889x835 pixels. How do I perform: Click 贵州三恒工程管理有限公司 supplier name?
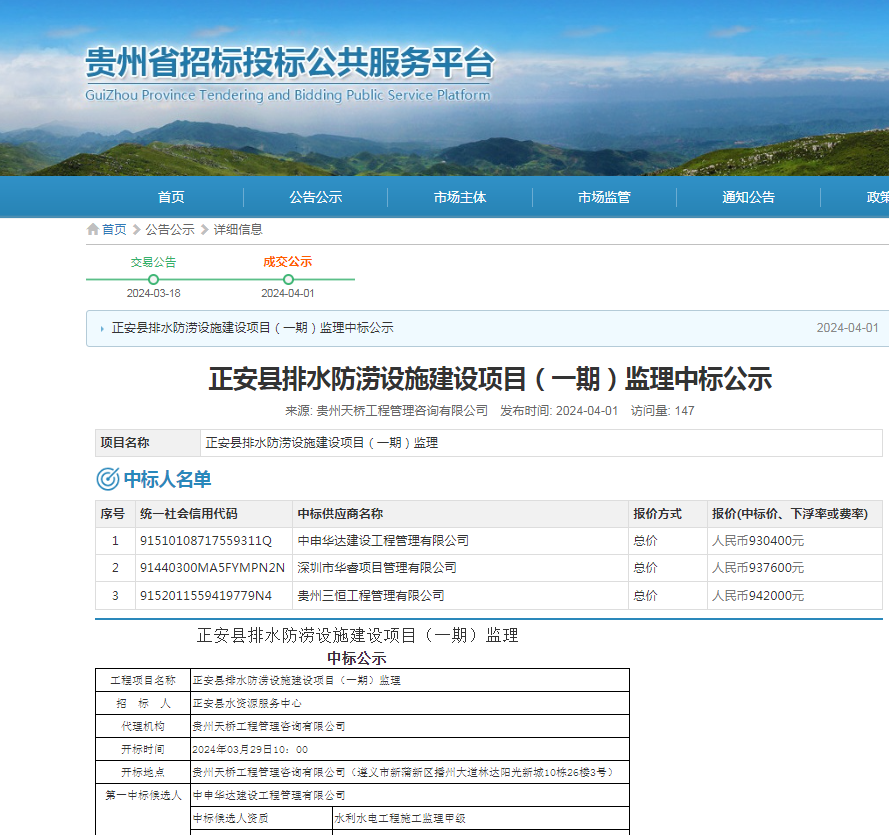pyautogui.click(x=371, y=596)
